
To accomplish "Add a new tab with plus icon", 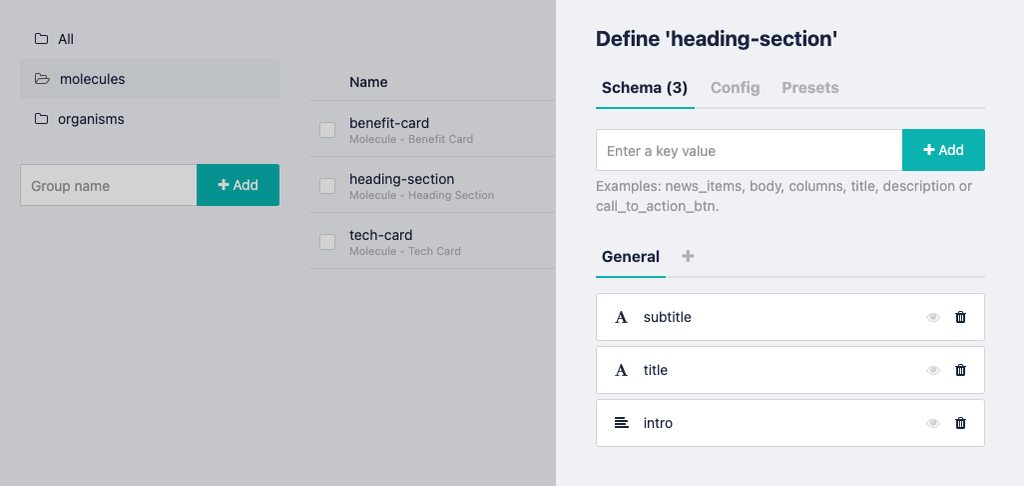I will pyautogui.click(x=687, y=256).
